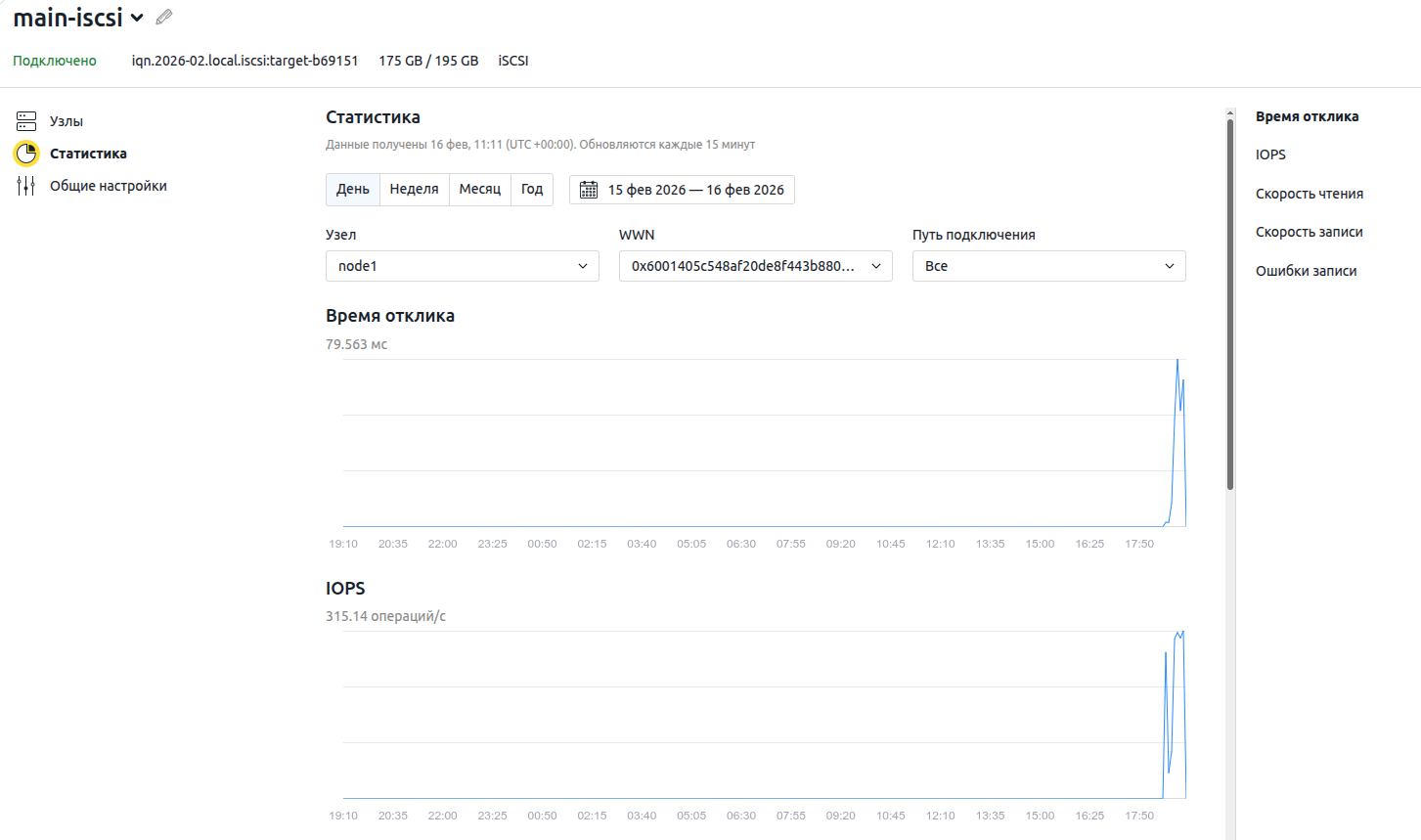
Task: Go to Скорость записи anchor link
Action: pyautogui.click(x=1309, y=232)
